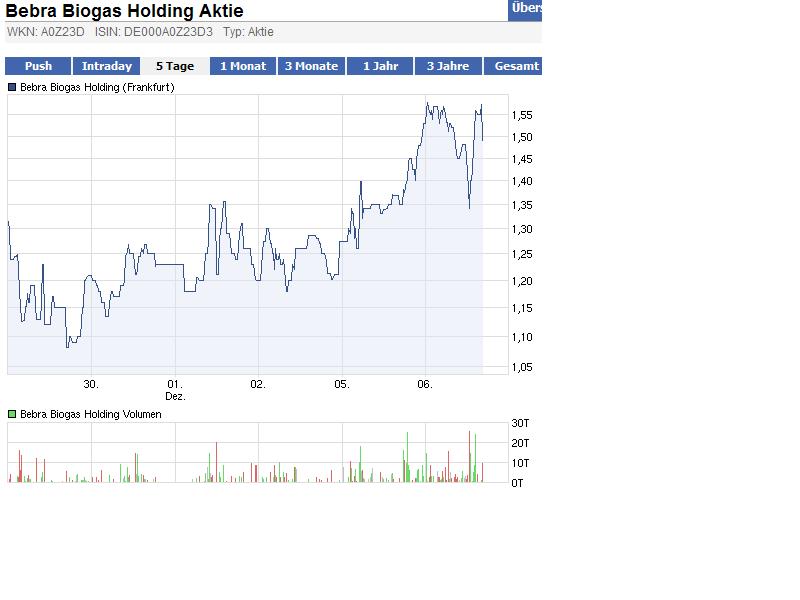Click the 05. date axis label
This screenshot has width=800, height=600.
(x=342, y=385)
